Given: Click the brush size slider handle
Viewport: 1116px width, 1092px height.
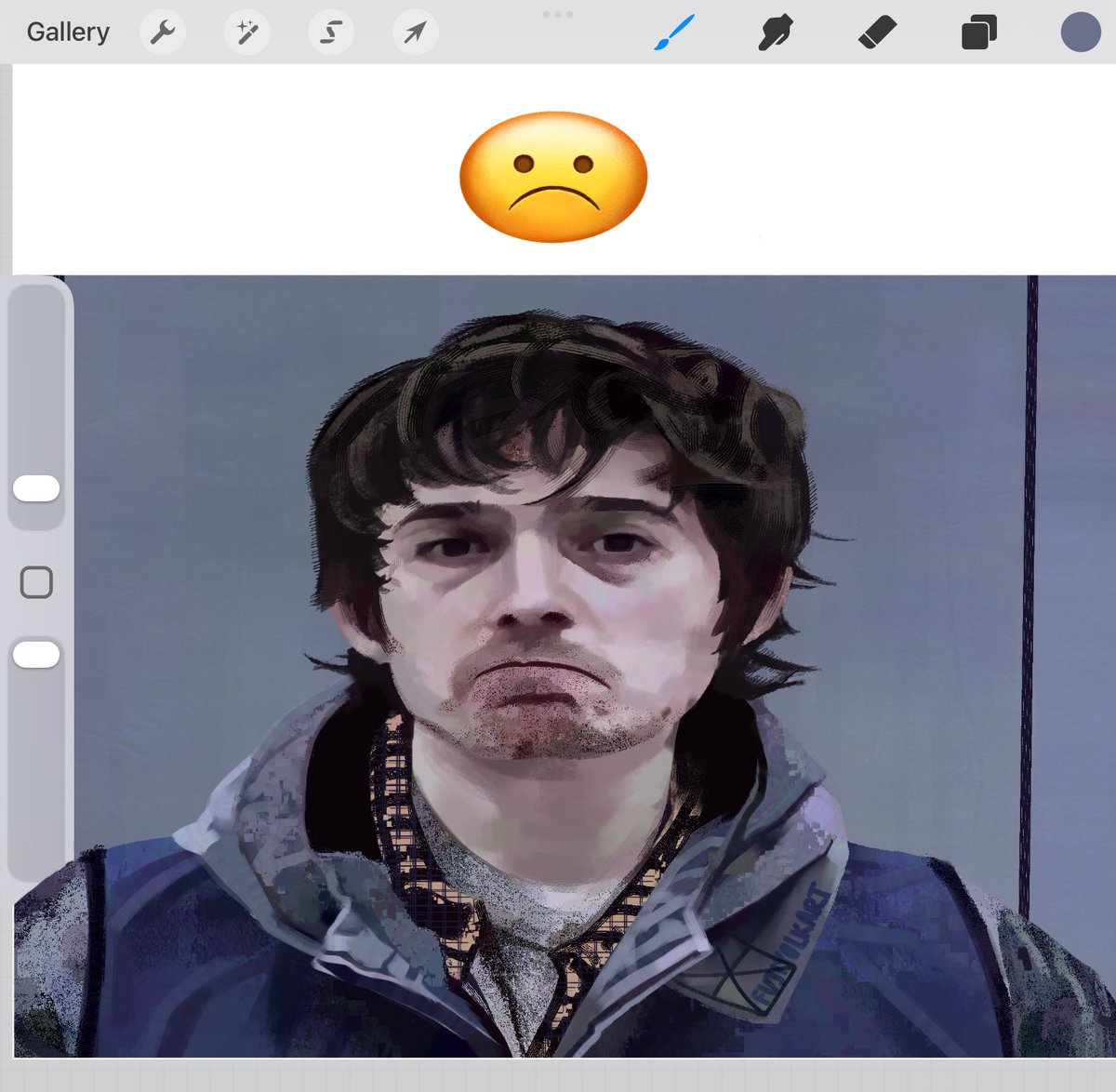Looking at the screenshot, I should 36,488.
